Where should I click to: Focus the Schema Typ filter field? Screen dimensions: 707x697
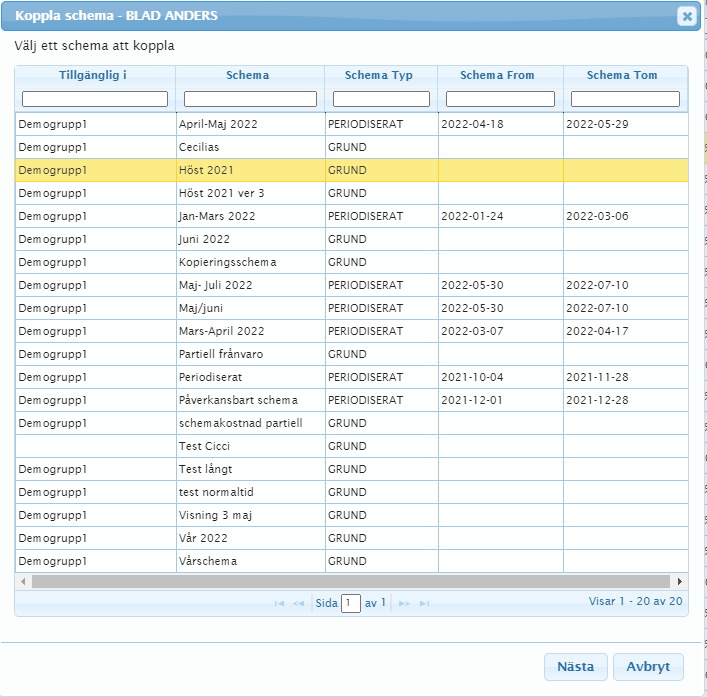click(381, 99)
